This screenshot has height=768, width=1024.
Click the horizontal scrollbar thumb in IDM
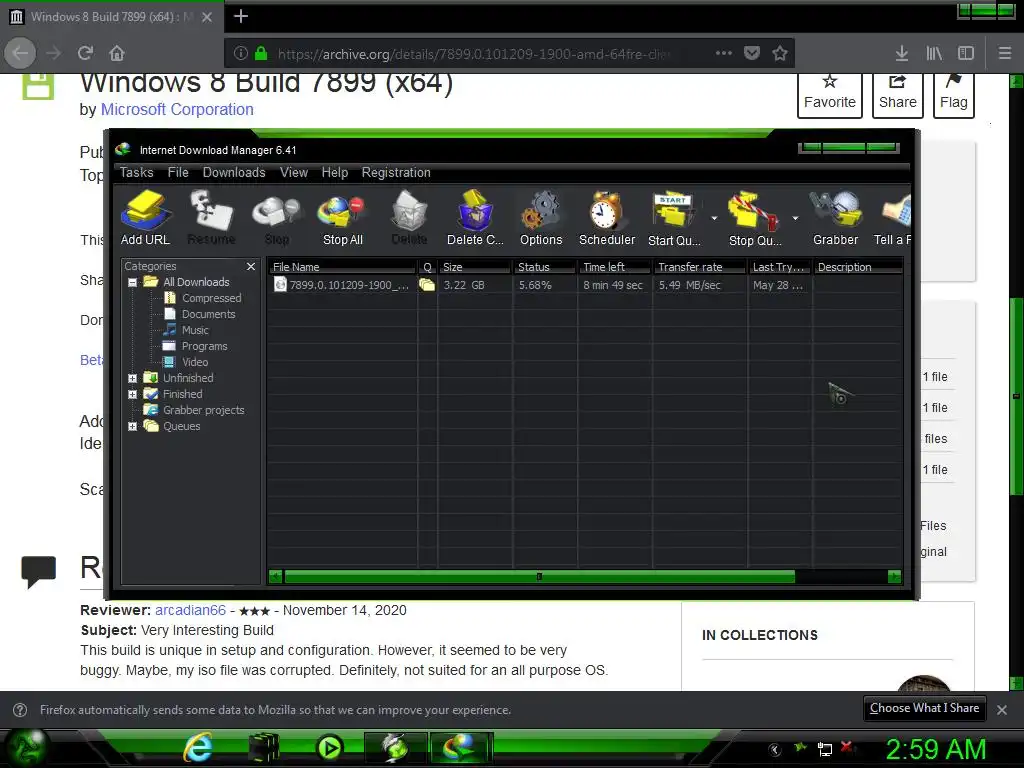tap(539, 577)
